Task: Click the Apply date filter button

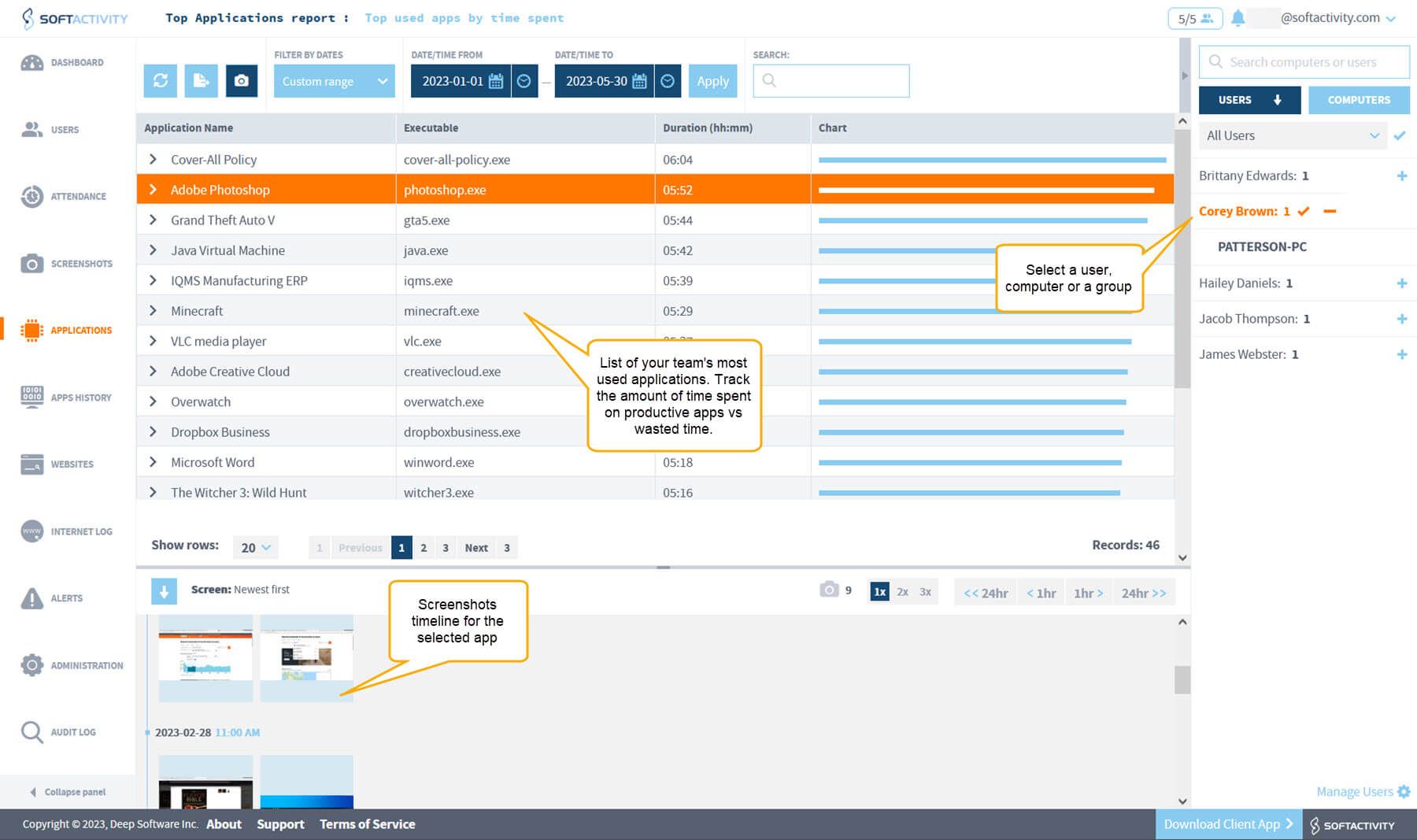Action: tap(712, 81)
